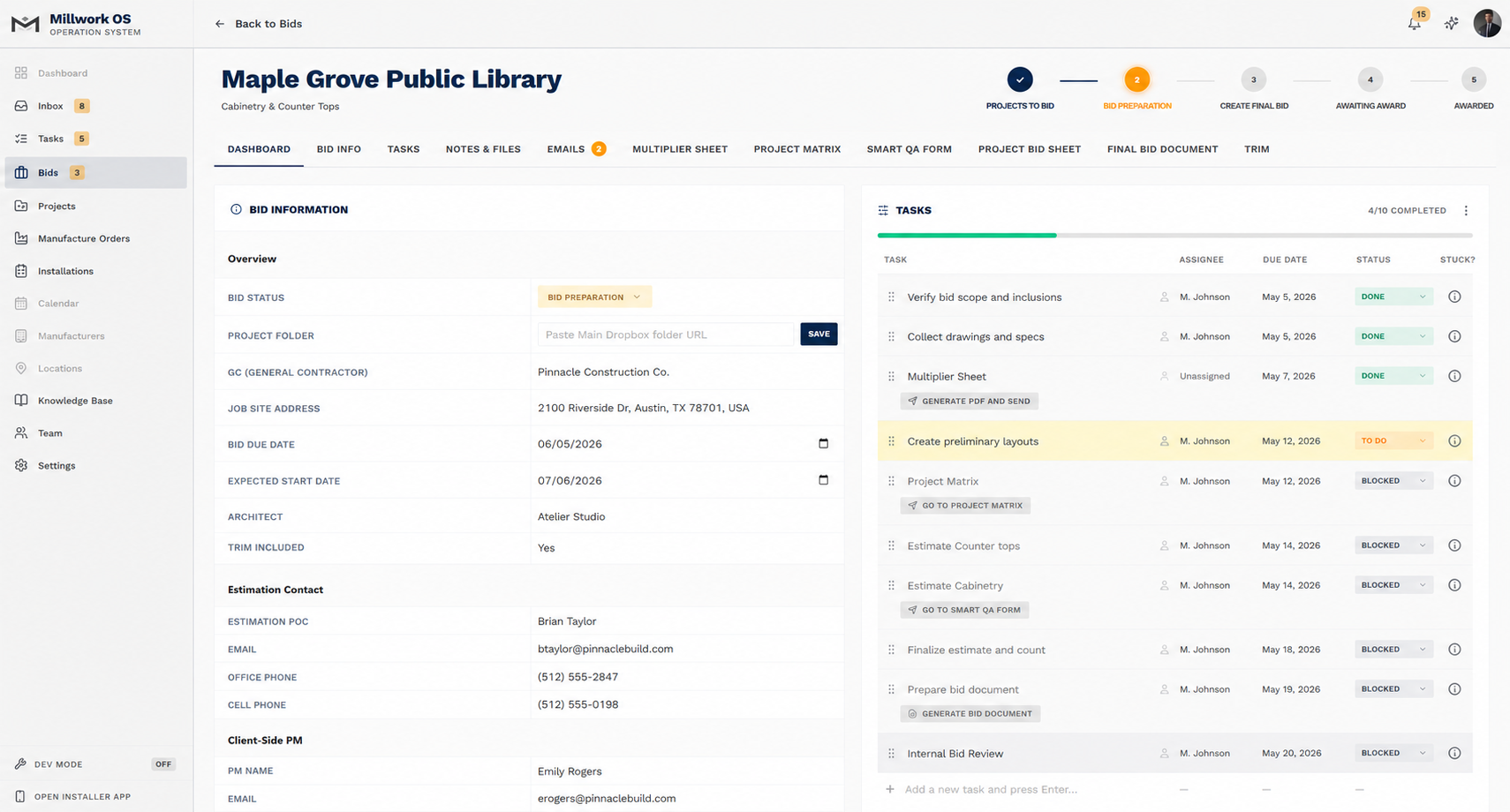Open Knowledge Base in the sidebar
Image resolution: width=1510 pixels, height=812 pixels.
click(95, 401)
